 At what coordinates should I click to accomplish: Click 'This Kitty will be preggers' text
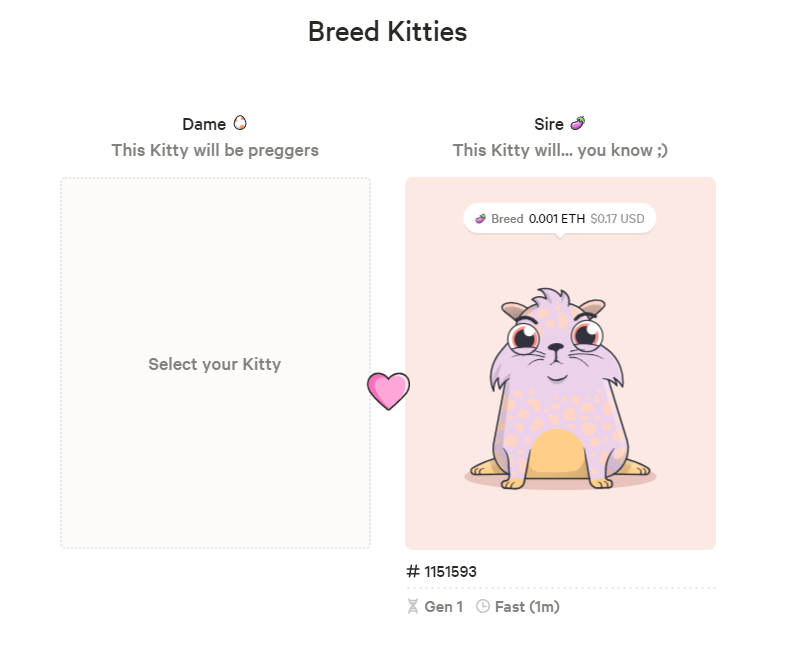215,150
